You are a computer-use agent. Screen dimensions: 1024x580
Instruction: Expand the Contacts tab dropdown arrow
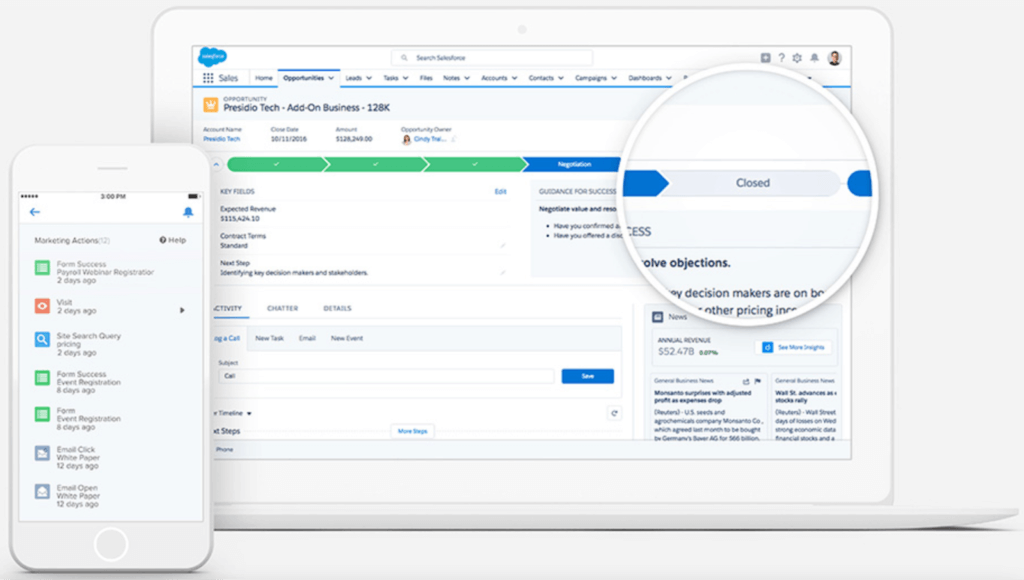click(x=561, y=78)
